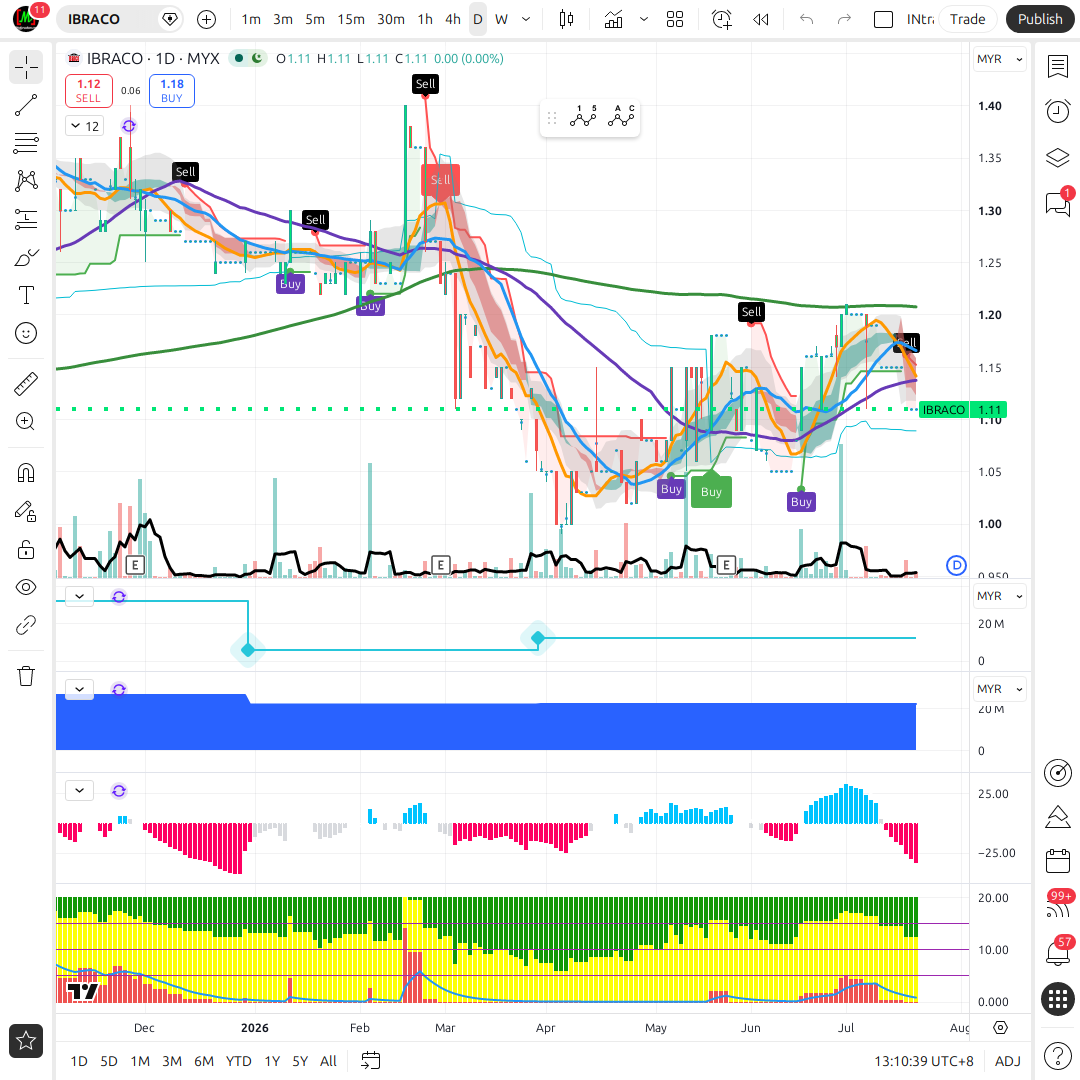Show the All time range
Screen dimensions: 1080x1080
click(328, 1061)
